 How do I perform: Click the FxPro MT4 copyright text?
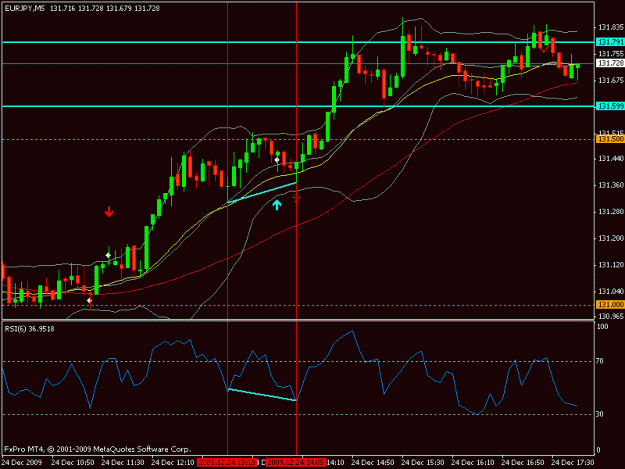pos(98,449)
